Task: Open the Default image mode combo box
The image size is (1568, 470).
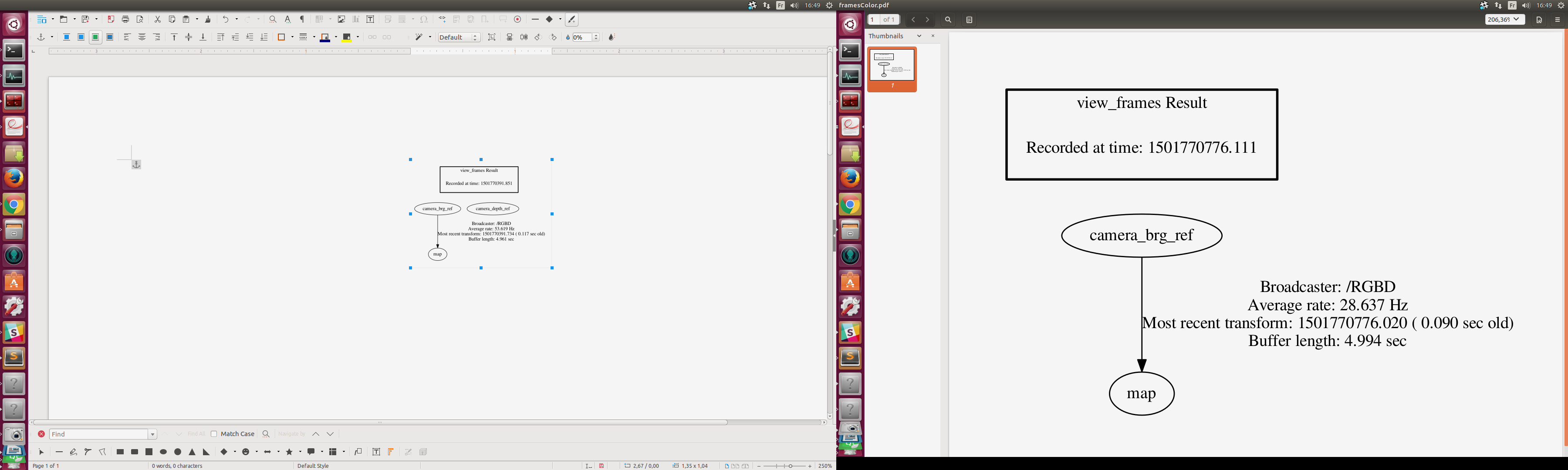Action: (x=460, y=37)
